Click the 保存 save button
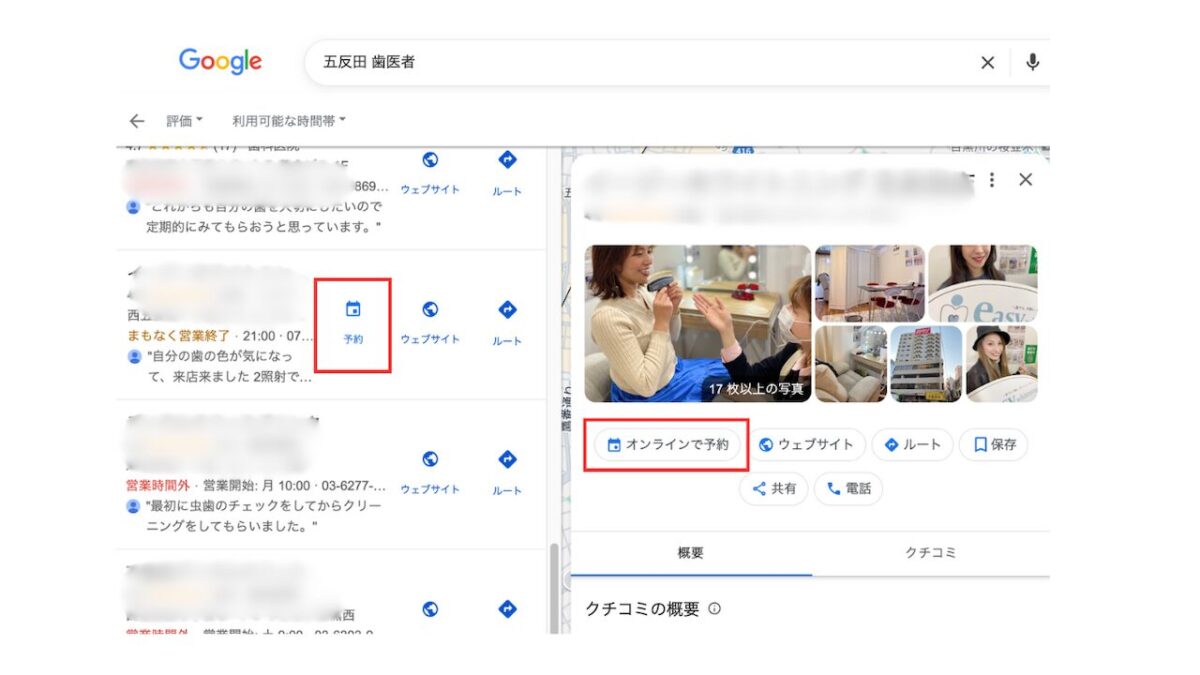The image size is (1200, 675). click(x=994, y=445)
